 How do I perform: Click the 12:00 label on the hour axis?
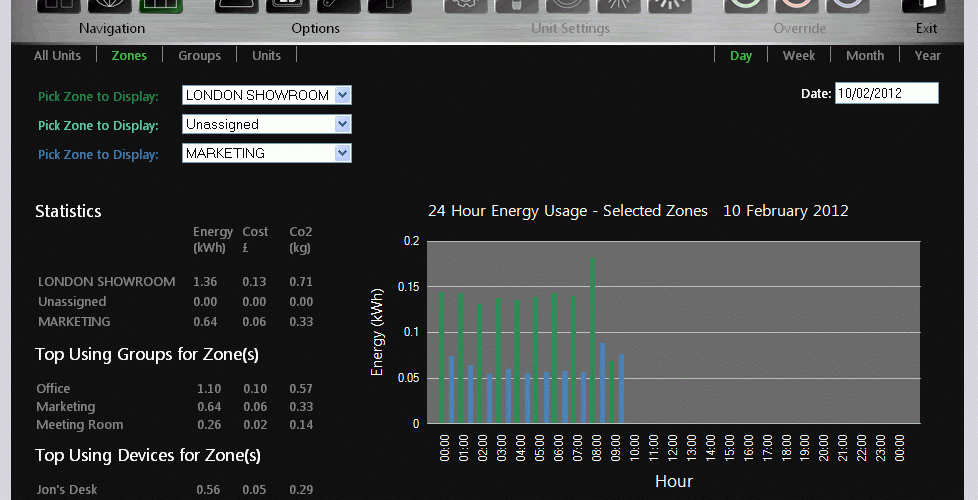point(672,448)
